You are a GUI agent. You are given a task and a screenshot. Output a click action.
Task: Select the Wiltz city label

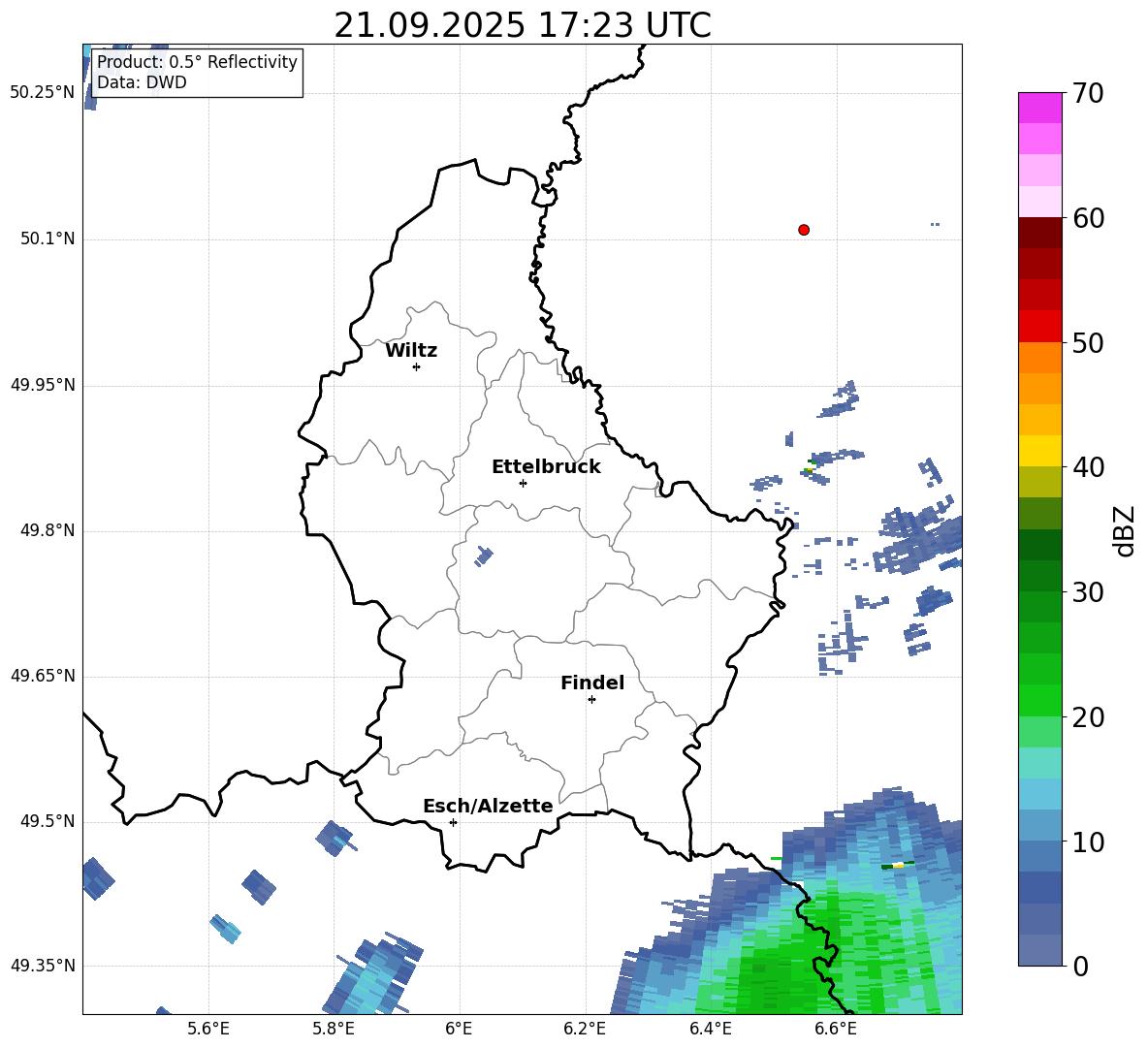coord(411,351)
